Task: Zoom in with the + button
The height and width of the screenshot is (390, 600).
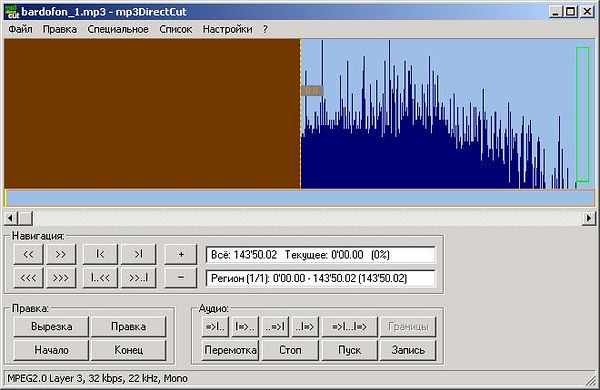Action: click(x=181, y=254)
